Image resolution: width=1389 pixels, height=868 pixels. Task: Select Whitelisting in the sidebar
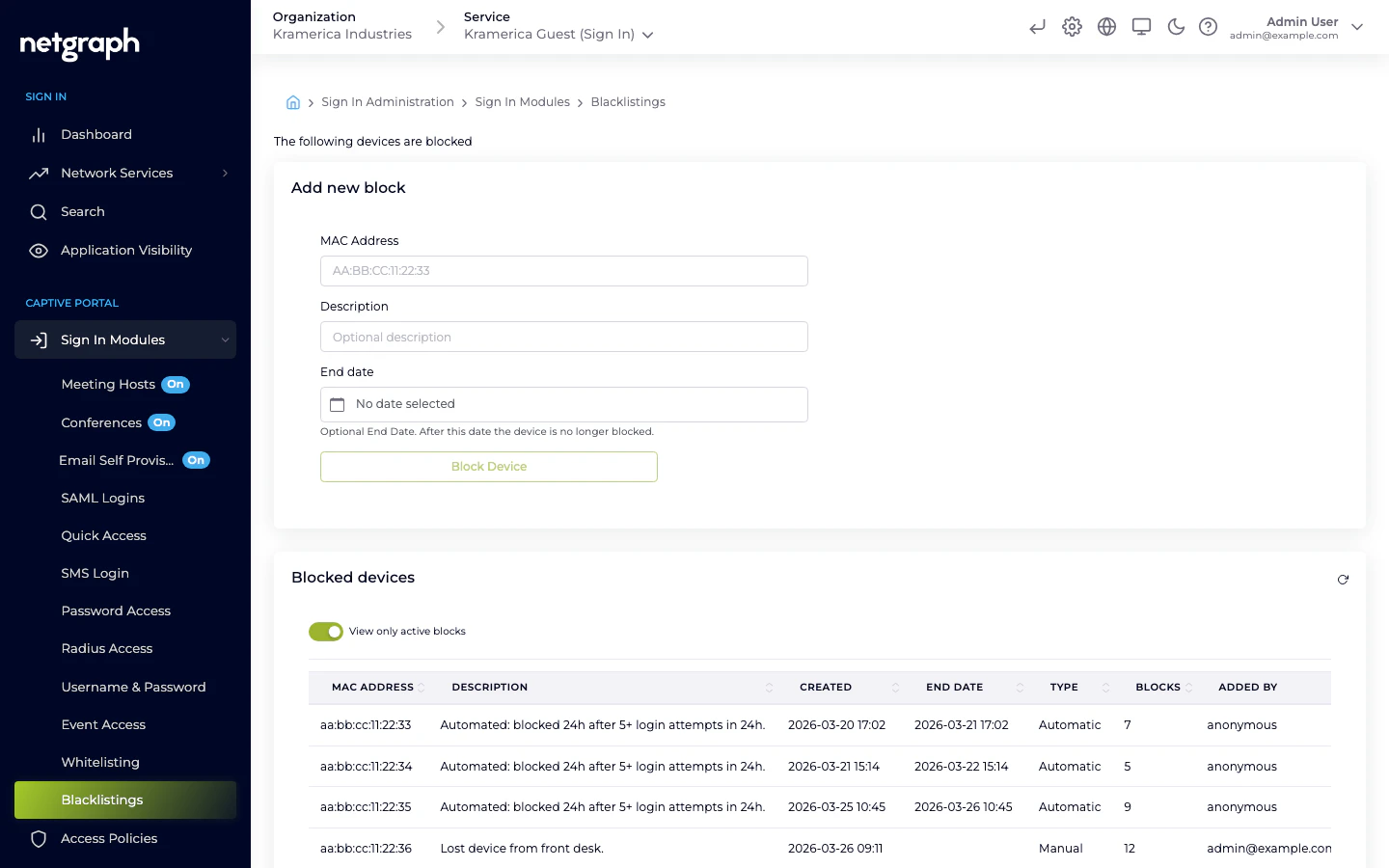(x=99, y=762)
